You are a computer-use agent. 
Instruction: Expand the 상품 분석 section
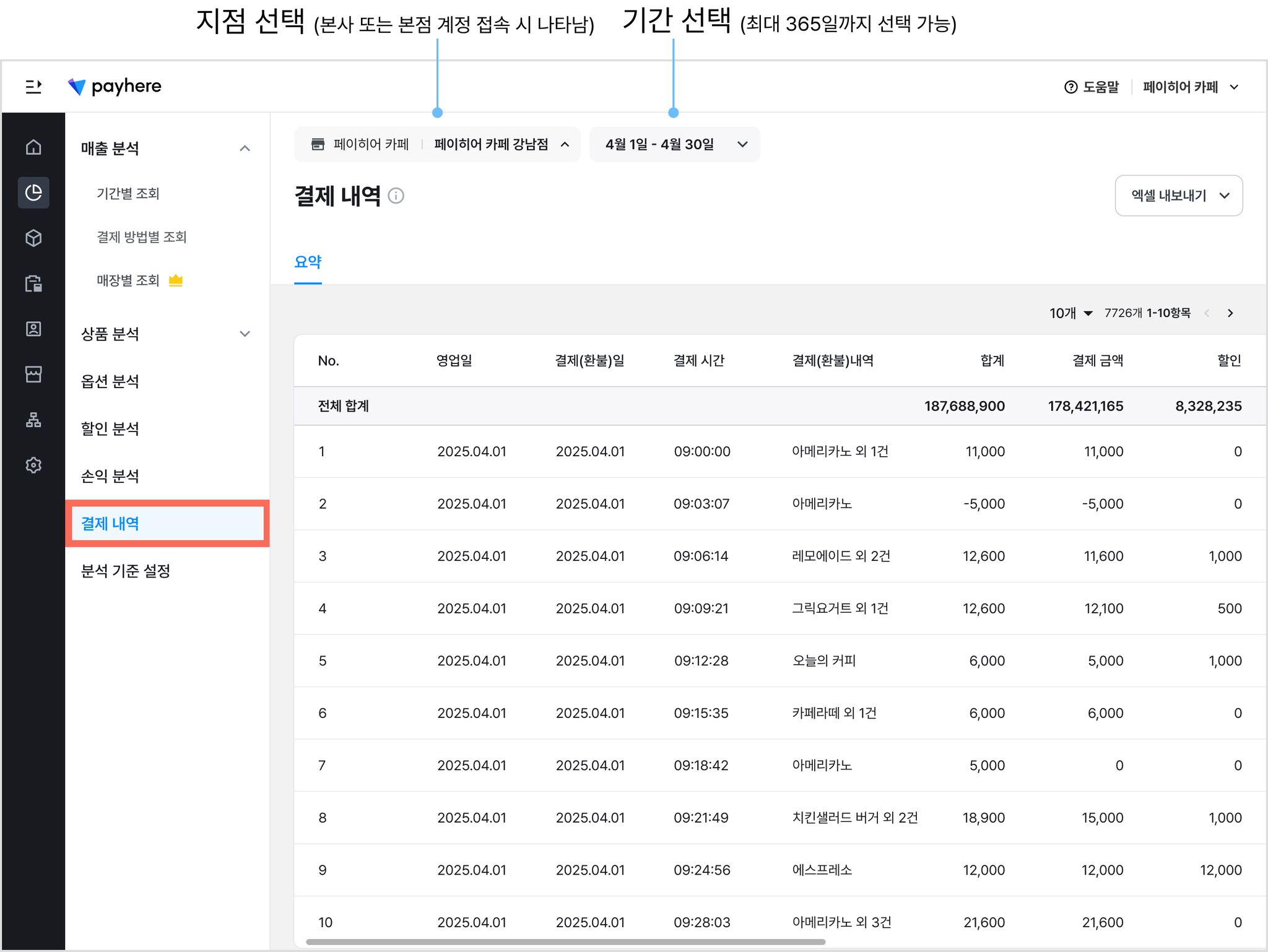[x=245, y=334]
